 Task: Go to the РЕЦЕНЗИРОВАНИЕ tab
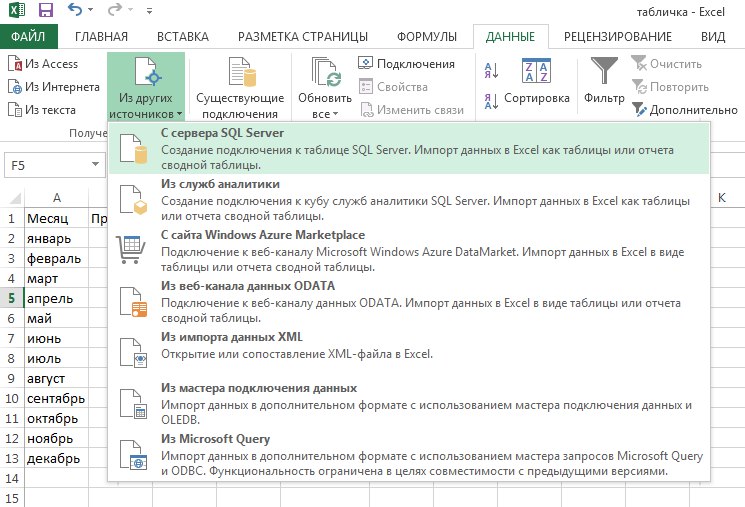click(618, 37)
